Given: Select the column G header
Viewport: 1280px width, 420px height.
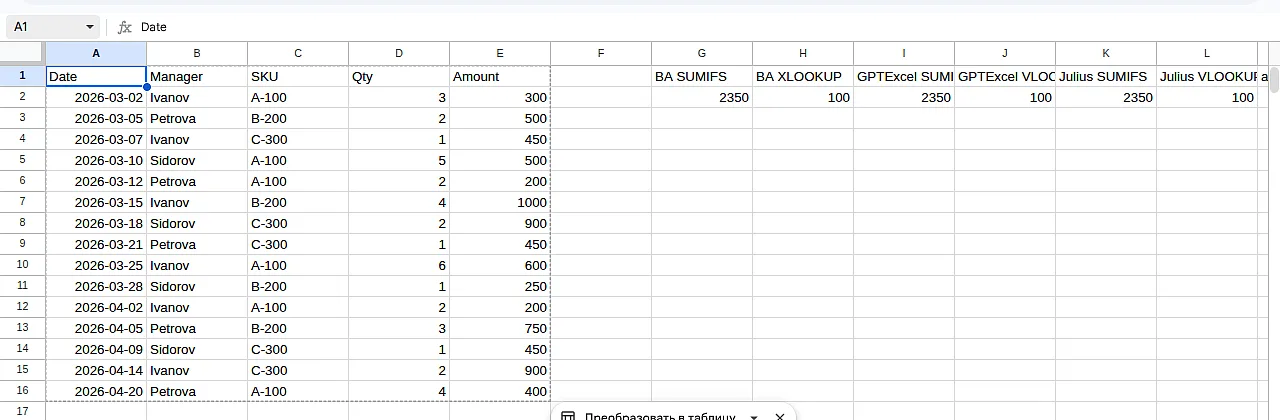Looking at the screenshot, I should click(x=702, y=53).
